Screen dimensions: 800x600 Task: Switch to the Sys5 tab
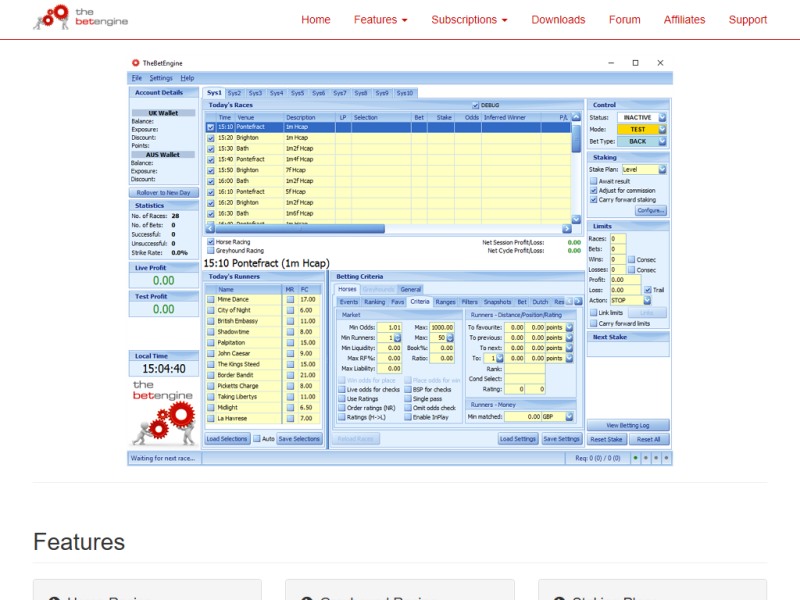(297, 93)
